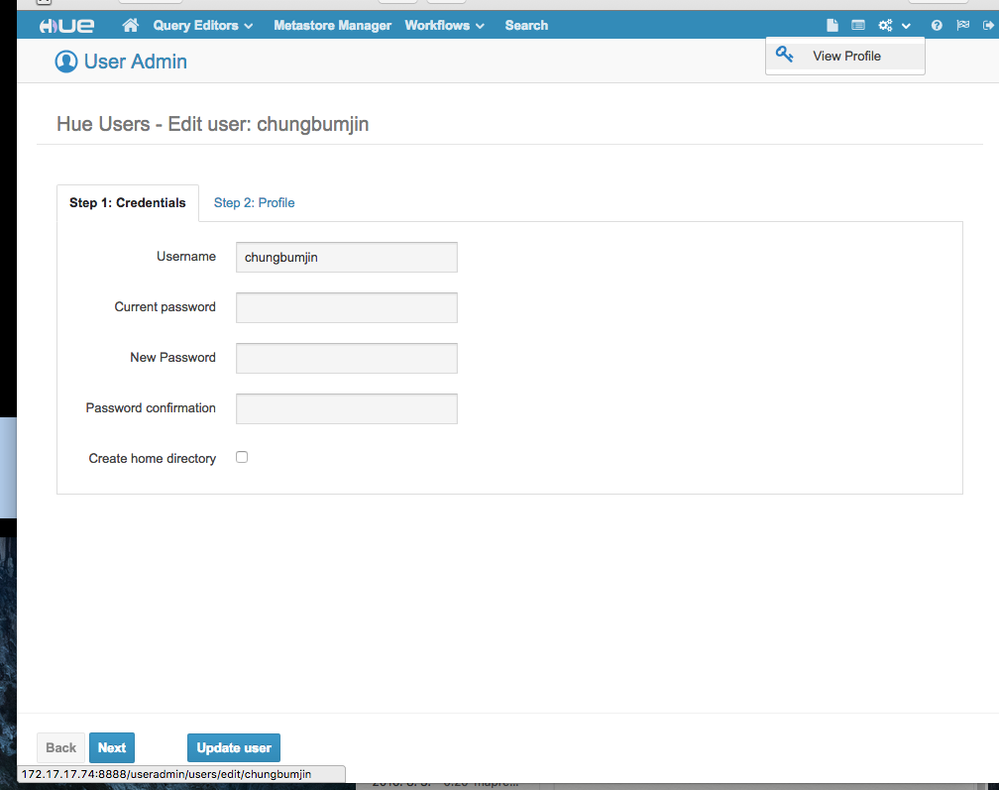
Task: Click the 'Create home directory' label
Action: click(152, 459)
